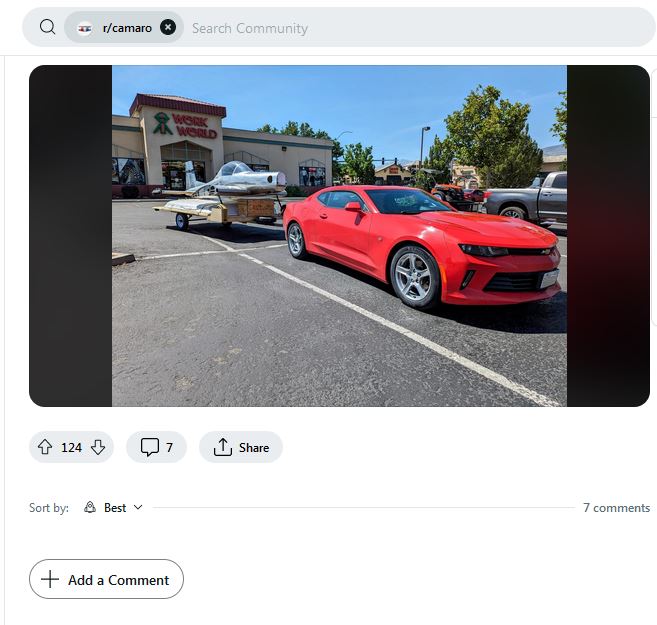Click the dark left margin of the image

coord(70,236)
